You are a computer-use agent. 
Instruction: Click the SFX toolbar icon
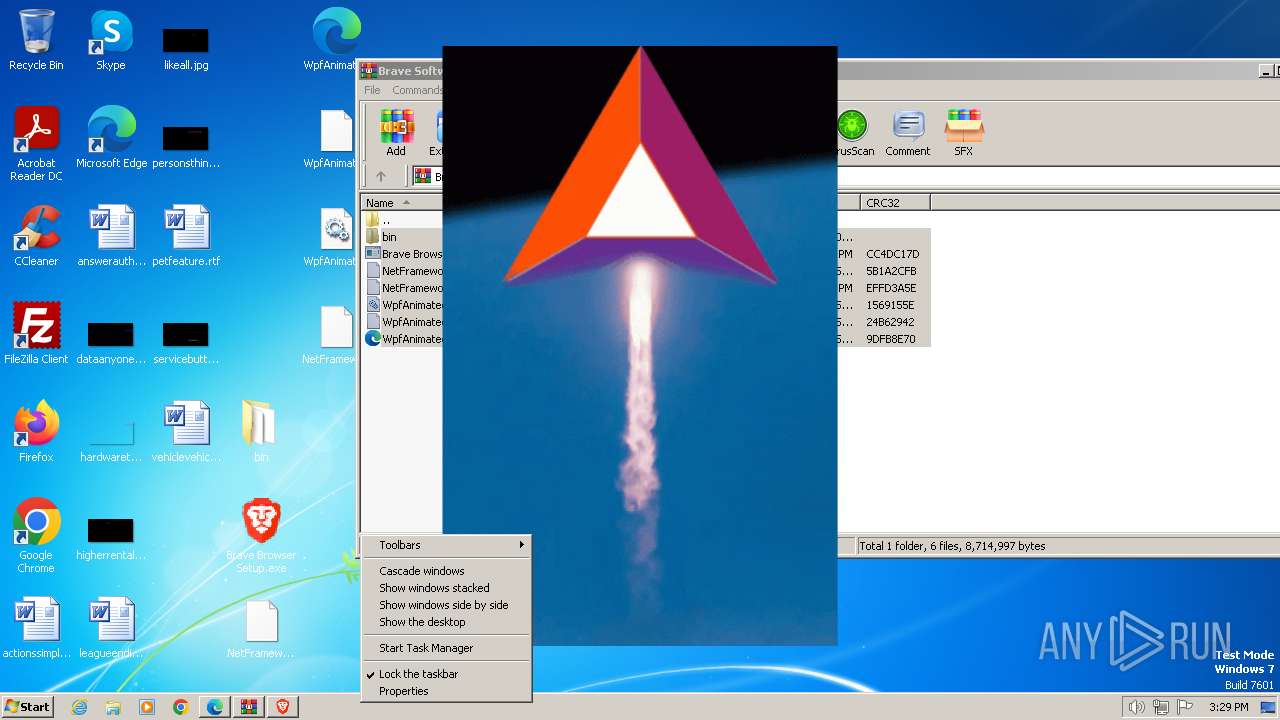coord(963,133)
